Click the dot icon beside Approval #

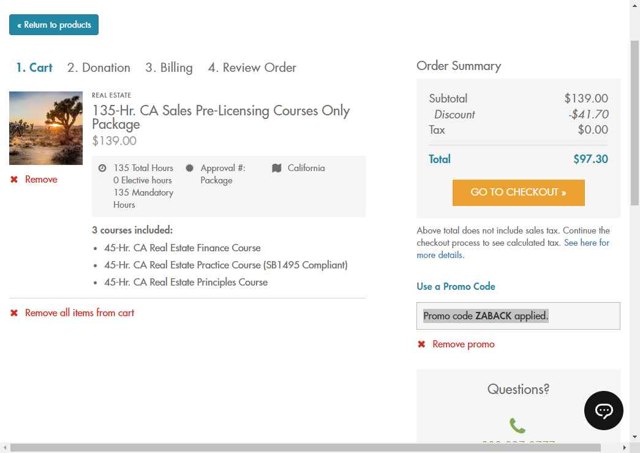[190, 168]
